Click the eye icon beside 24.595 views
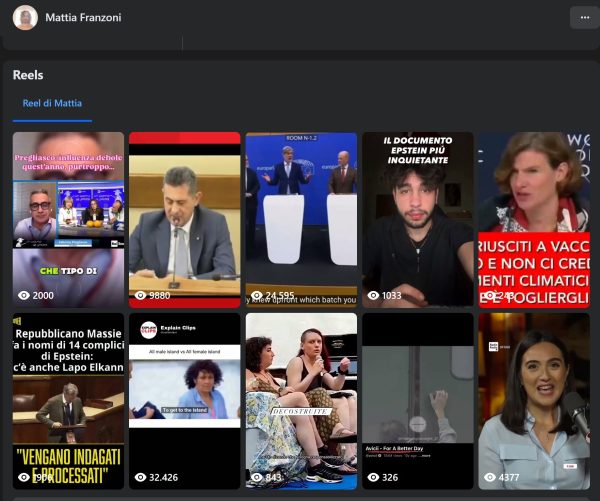Screen dimensions: 600x501 (x=257, y=295)
